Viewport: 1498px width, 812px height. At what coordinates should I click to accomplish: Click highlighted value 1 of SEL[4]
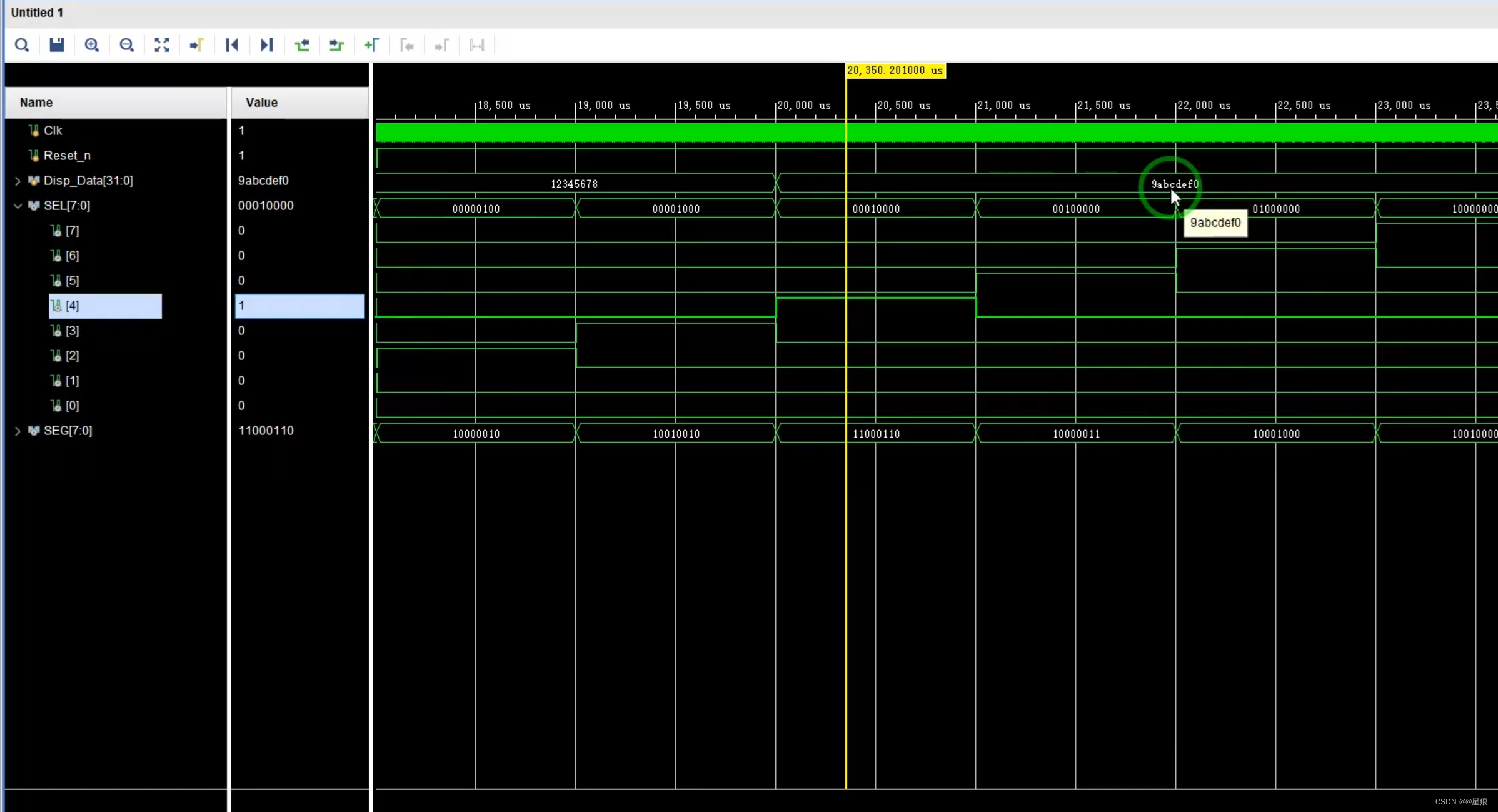pos(299,306)
